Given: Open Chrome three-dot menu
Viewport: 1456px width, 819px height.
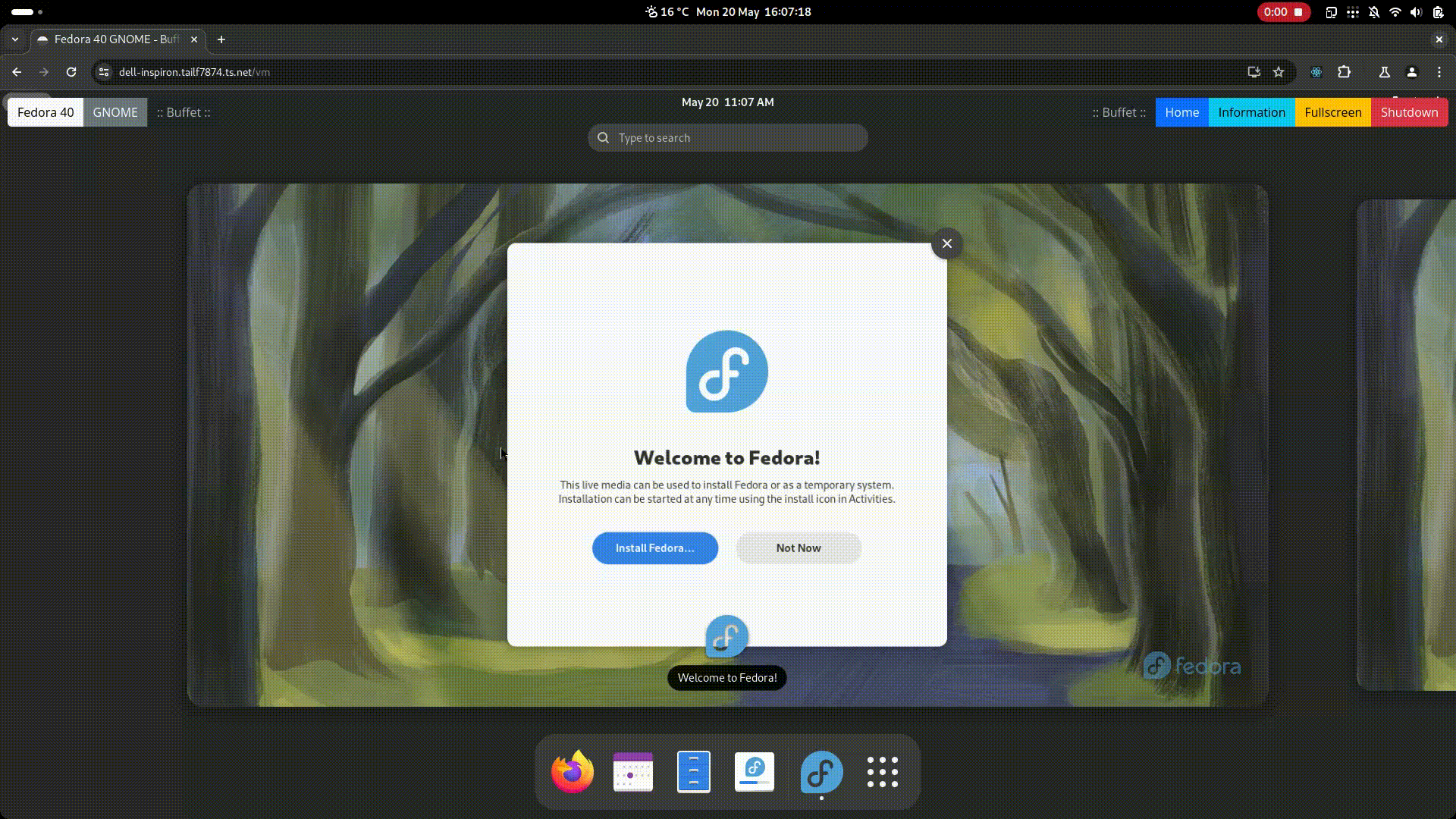Looking at the screenshot, I should 1439,72.
